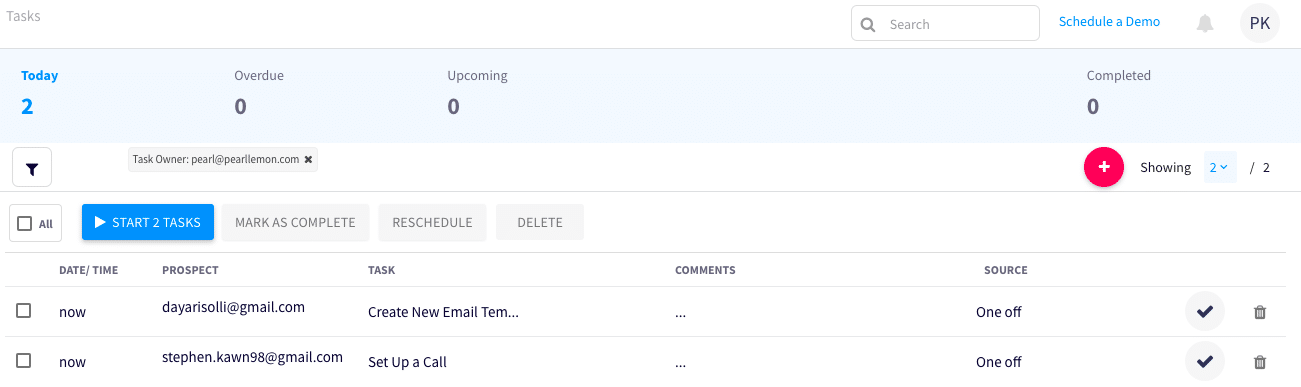Switch to the Upcoming tab
The image size is (1301, 387).
(x=477, y=93)
